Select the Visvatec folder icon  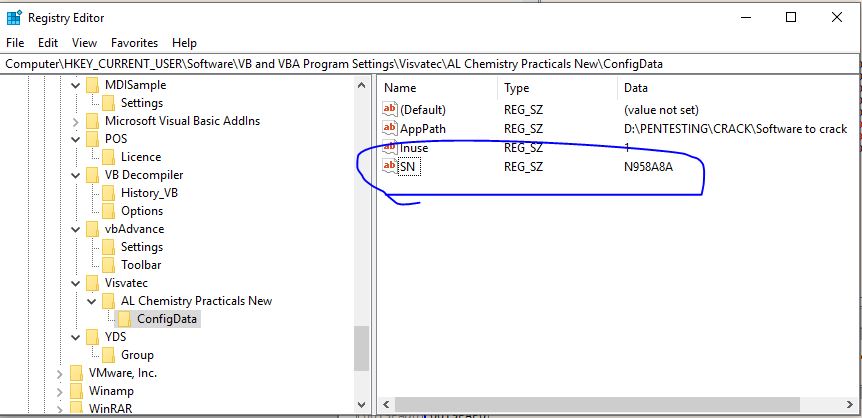click(x=92, y=283)
